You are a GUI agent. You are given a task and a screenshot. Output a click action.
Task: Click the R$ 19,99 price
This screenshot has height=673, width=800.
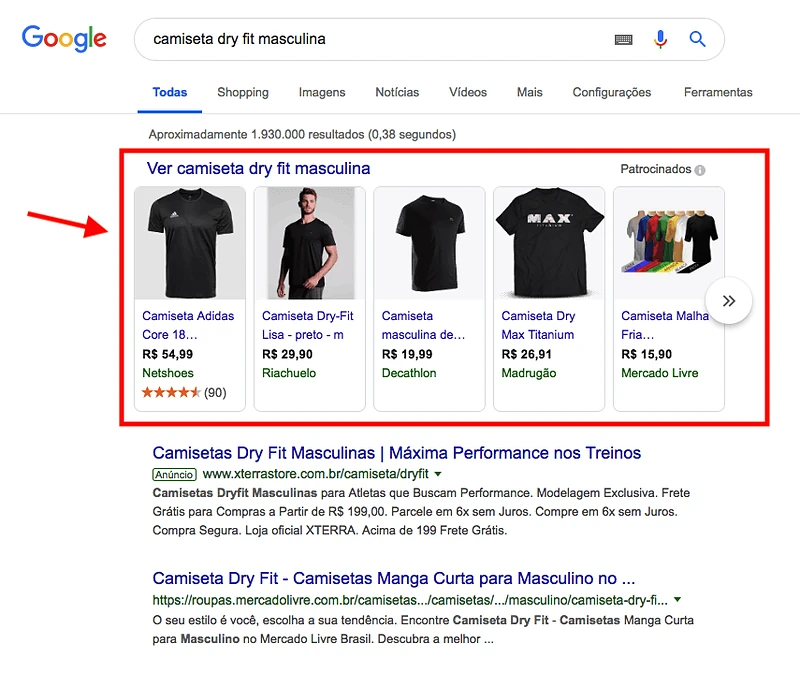tap(407, 354)
